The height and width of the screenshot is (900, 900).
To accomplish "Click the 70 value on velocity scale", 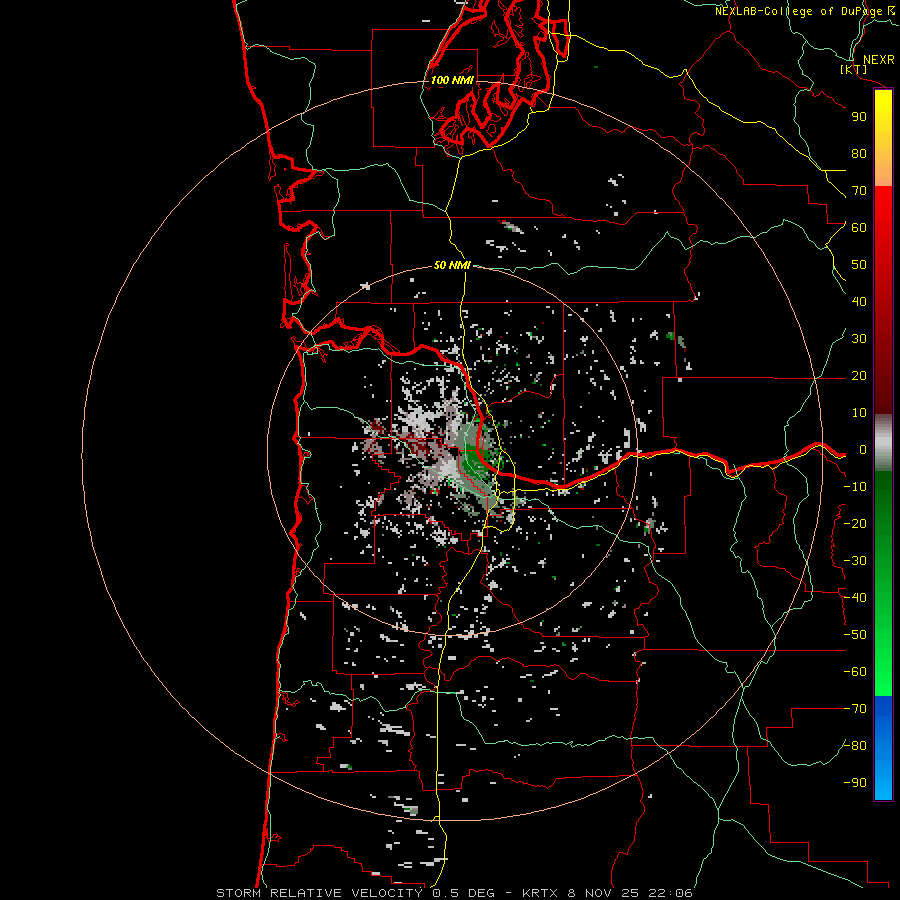I will pos(859,191).
